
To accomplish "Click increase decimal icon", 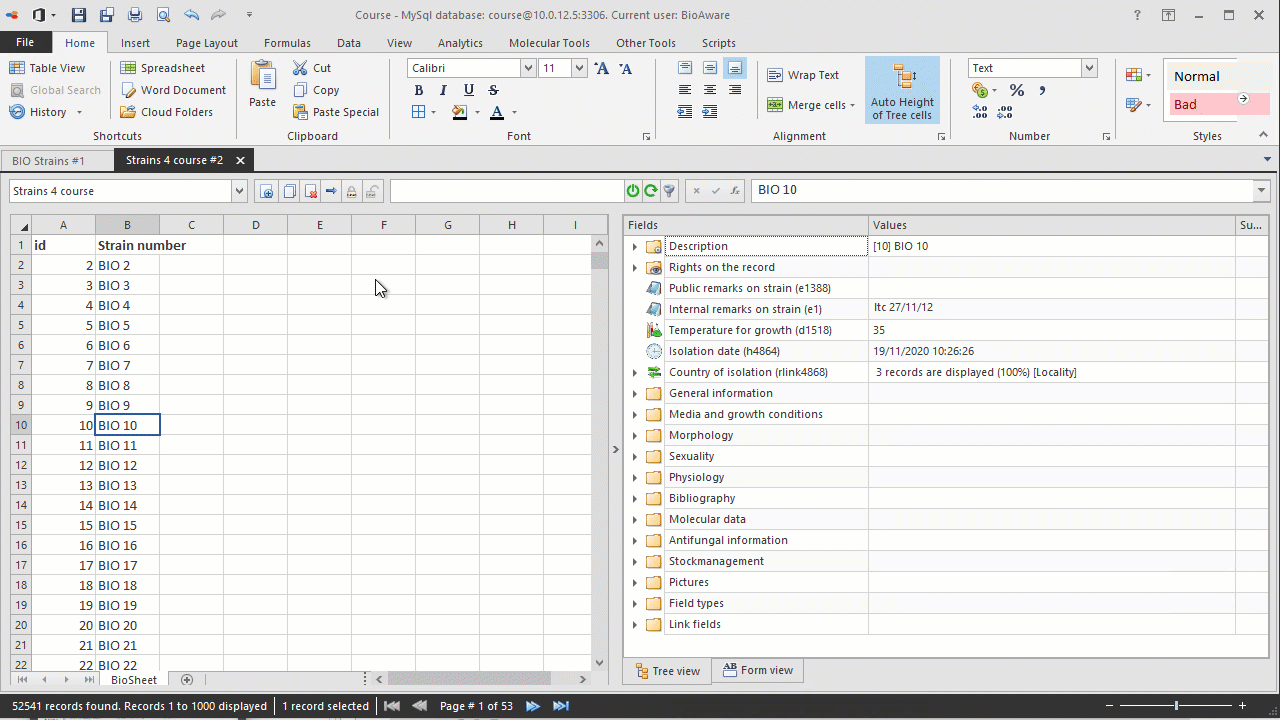I will [980, 112].
